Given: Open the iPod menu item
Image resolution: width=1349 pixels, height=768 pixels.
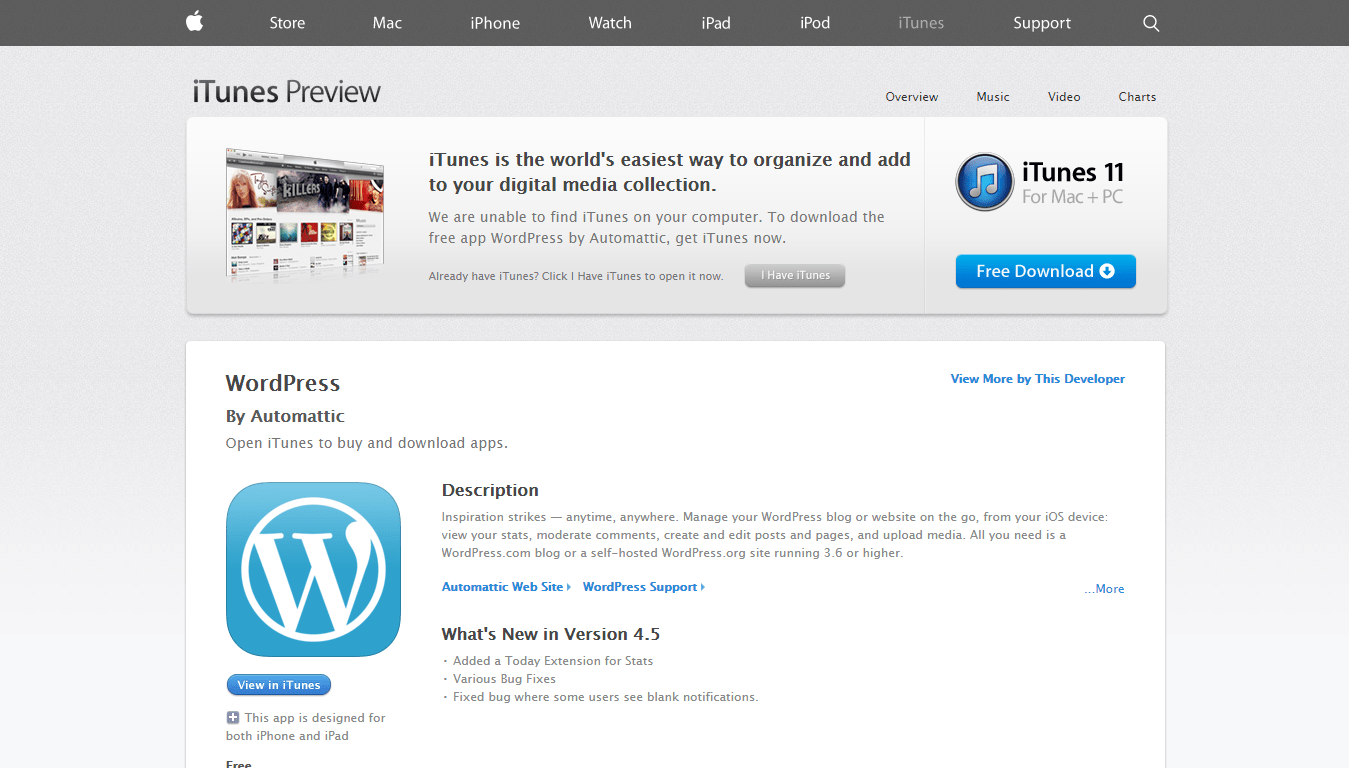Looking at the screenshot, I should (x=815, y=23).
